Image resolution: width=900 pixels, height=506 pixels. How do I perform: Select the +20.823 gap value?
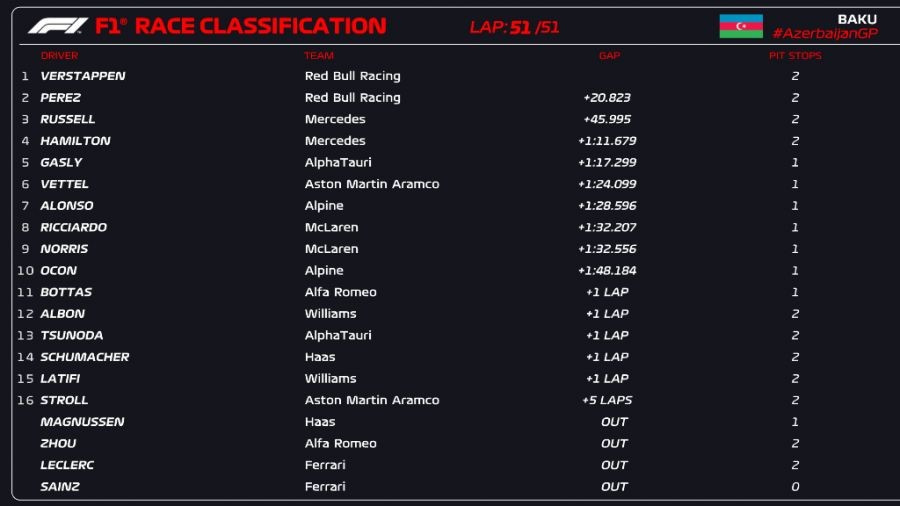pyautogui.click(x=607, y=98)
